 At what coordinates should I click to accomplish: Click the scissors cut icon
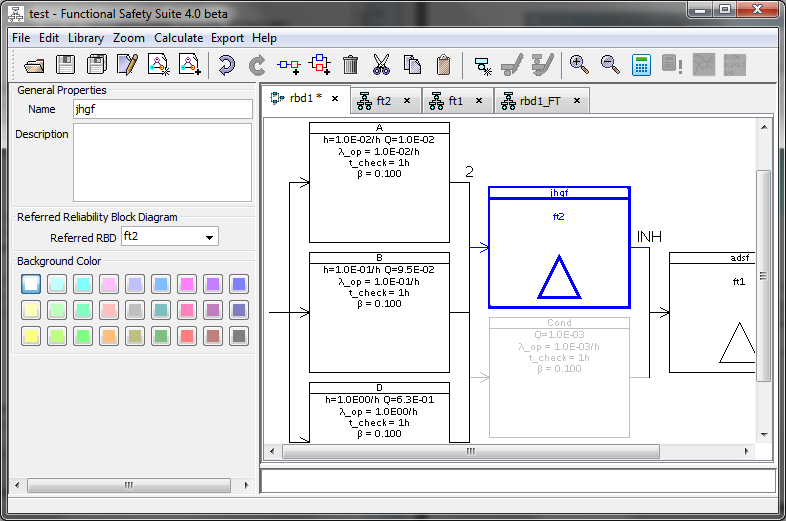[381, 65]
